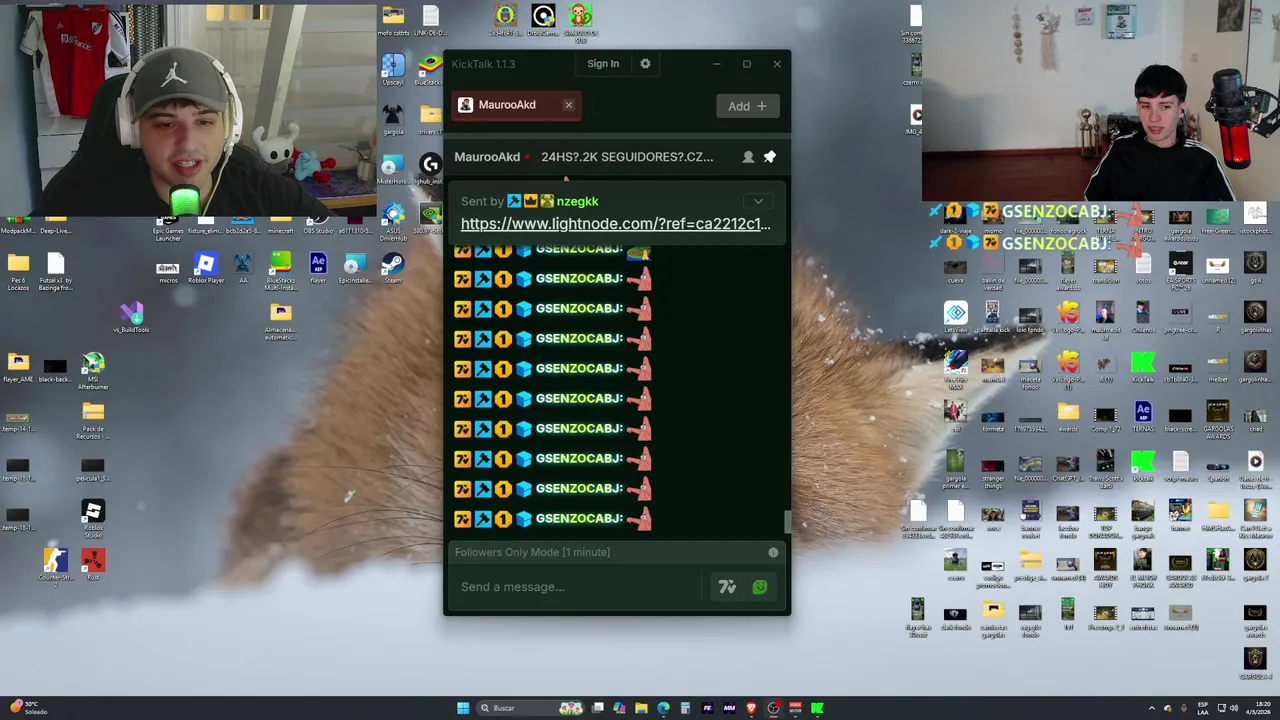Open green KickTalk taskbar icon
The image size is (1280, 720).
coord(817,708)
